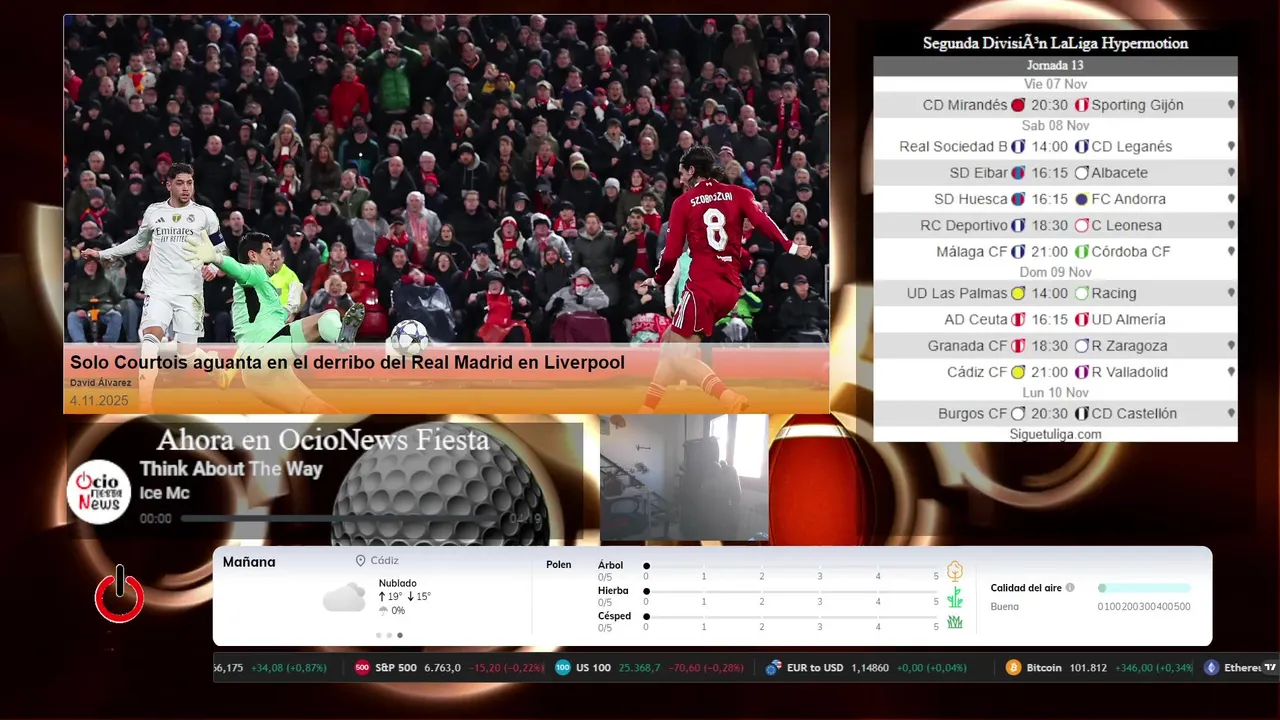Click the Cádiz location pin icon
The height and width of the screenshot is (720, 1280).
click(360, 561)
